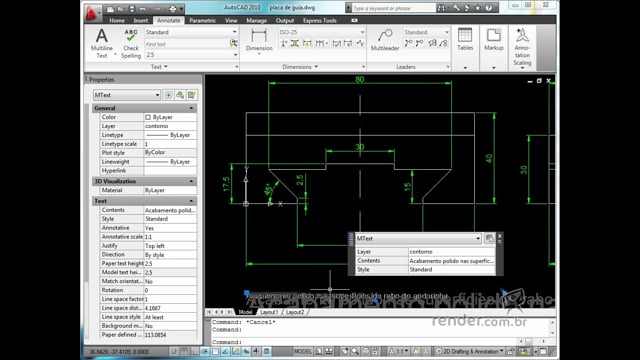Run the Check Spelling tool
Screen dimensions: 640x360
coord(131,43)
